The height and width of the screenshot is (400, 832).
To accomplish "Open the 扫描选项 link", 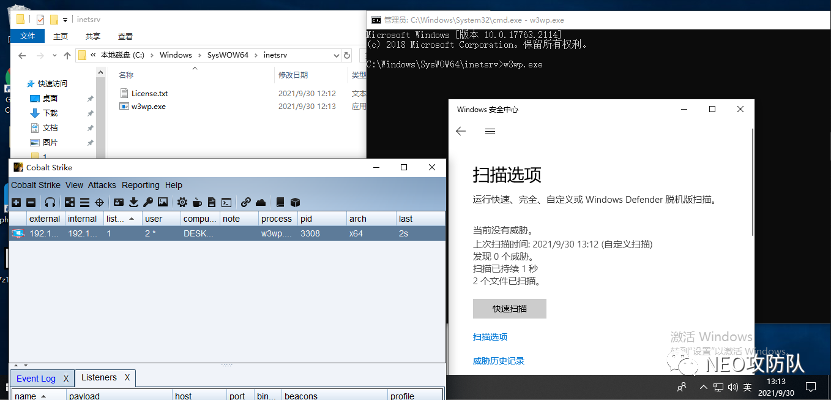I will 490,337.
